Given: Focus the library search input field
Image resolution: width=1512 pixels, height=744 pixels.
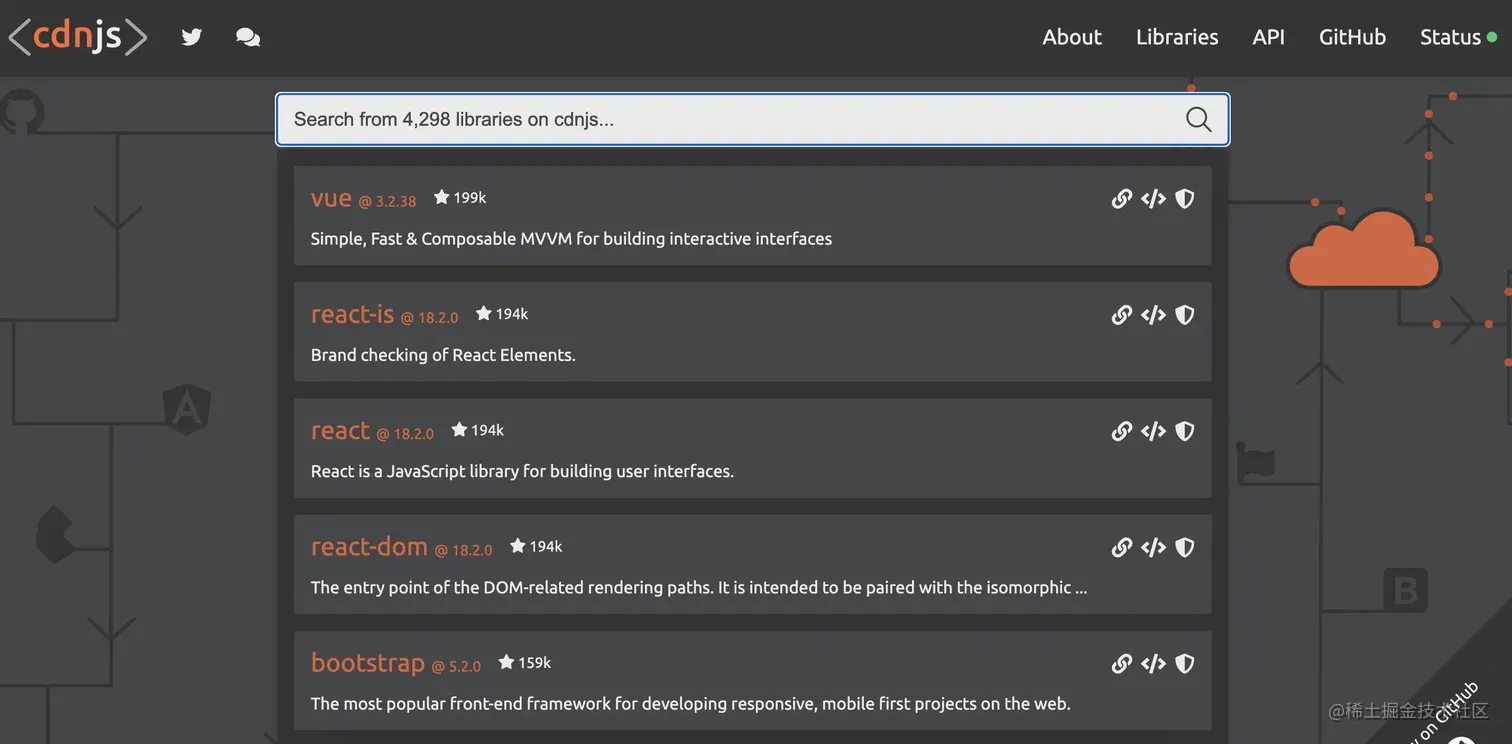Looking at the screenshot, I should [730, 120].
